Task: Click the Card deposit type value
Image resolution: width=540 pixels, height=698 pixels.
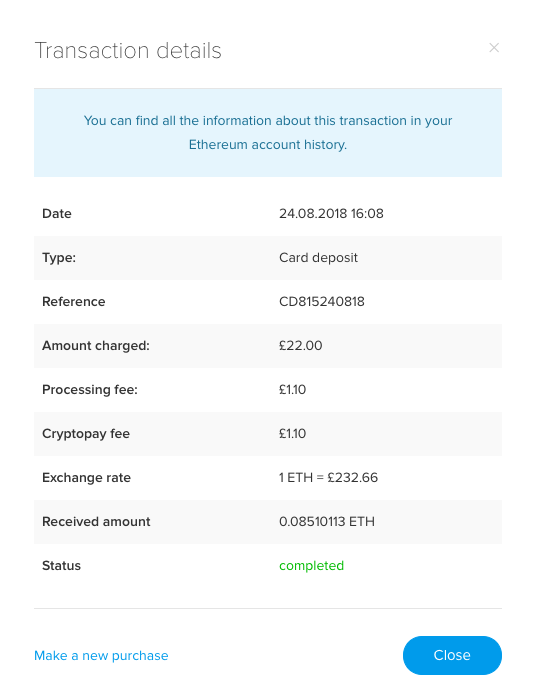Action: (x=318, y=258)
